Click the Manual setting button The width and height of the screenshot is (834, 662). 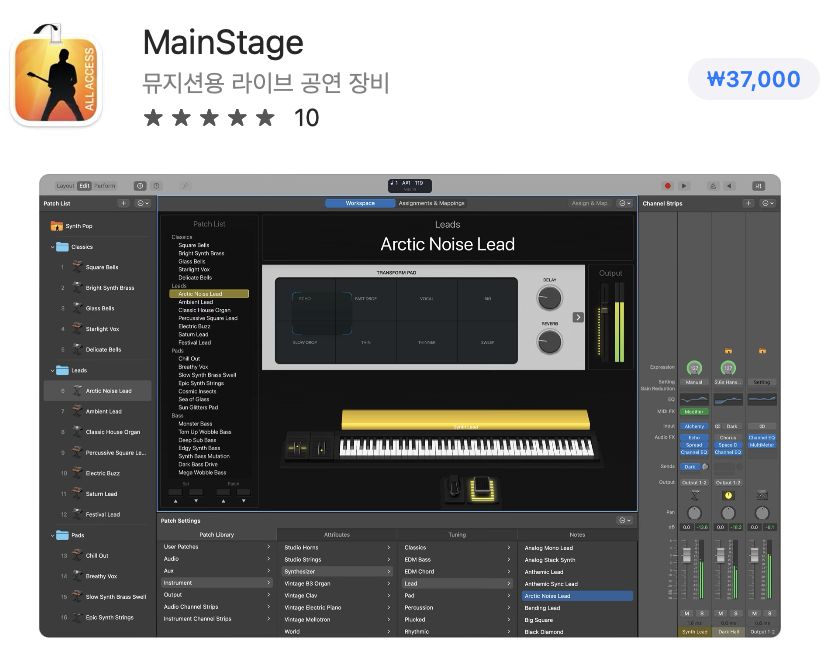tap(694, 382)
